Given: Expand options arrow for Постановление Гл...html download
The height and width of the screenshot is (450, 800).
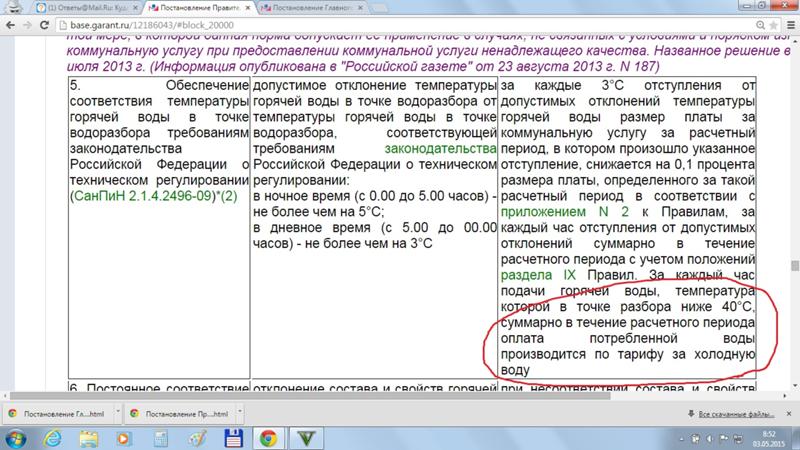Looking at the screenshot, I should coord(117,411).
